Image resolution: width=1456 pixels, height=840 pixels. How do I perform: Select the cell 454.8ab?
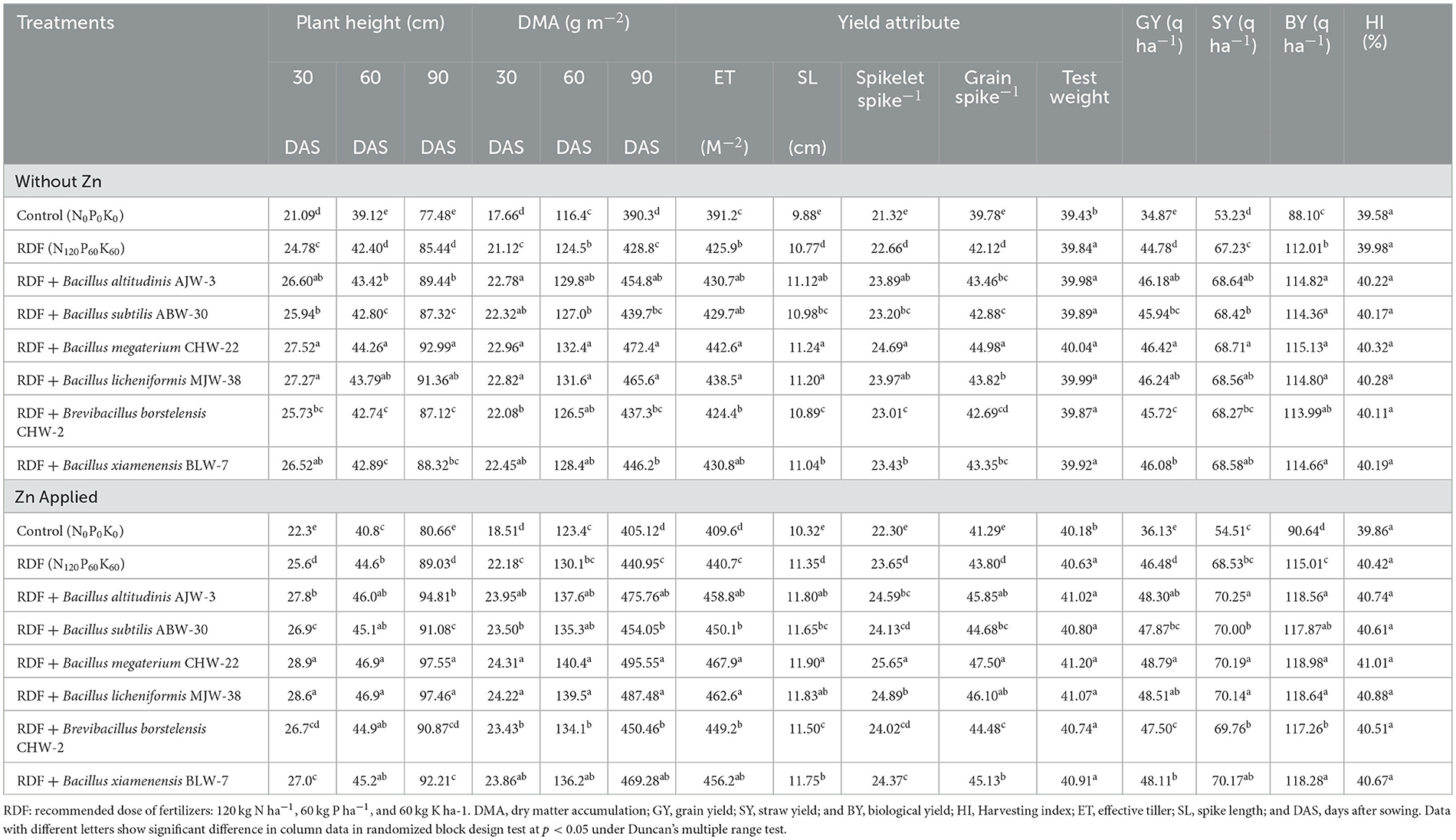pyautogui.click(x=641, y=281)
